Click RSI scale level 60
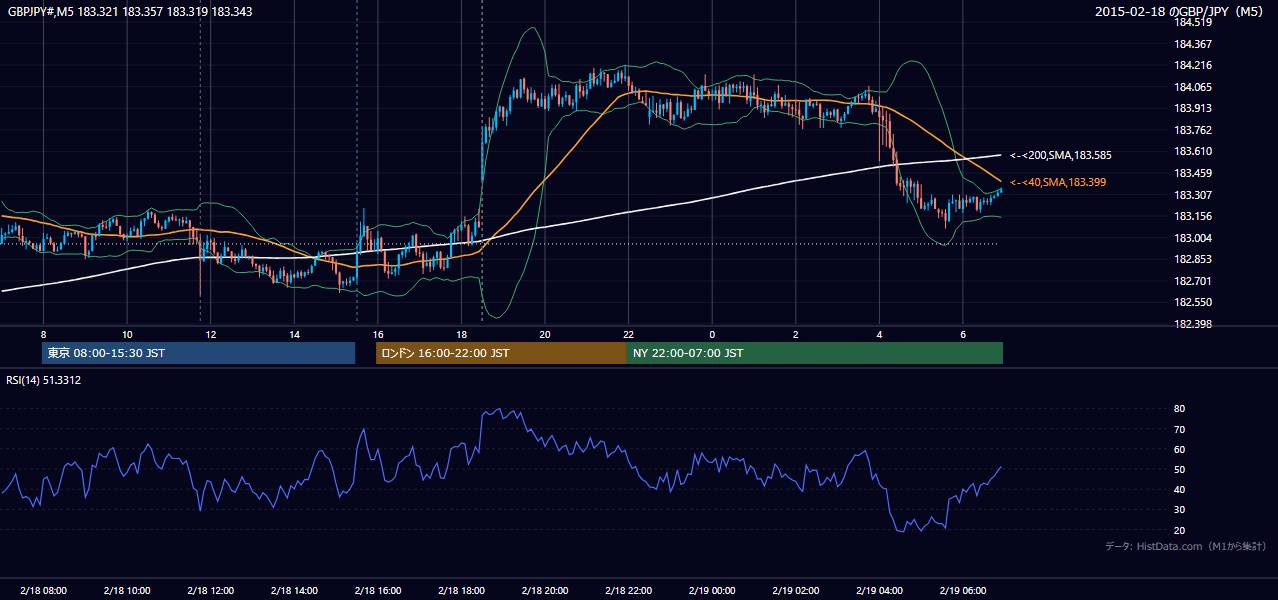1278x600 pixels. [x=1179, y=449]
